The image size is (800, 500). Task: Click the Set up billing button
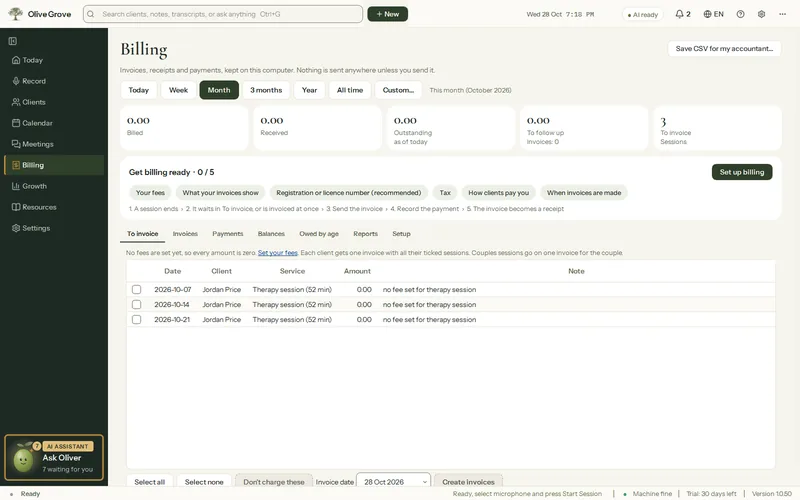(x=741, y=172)
